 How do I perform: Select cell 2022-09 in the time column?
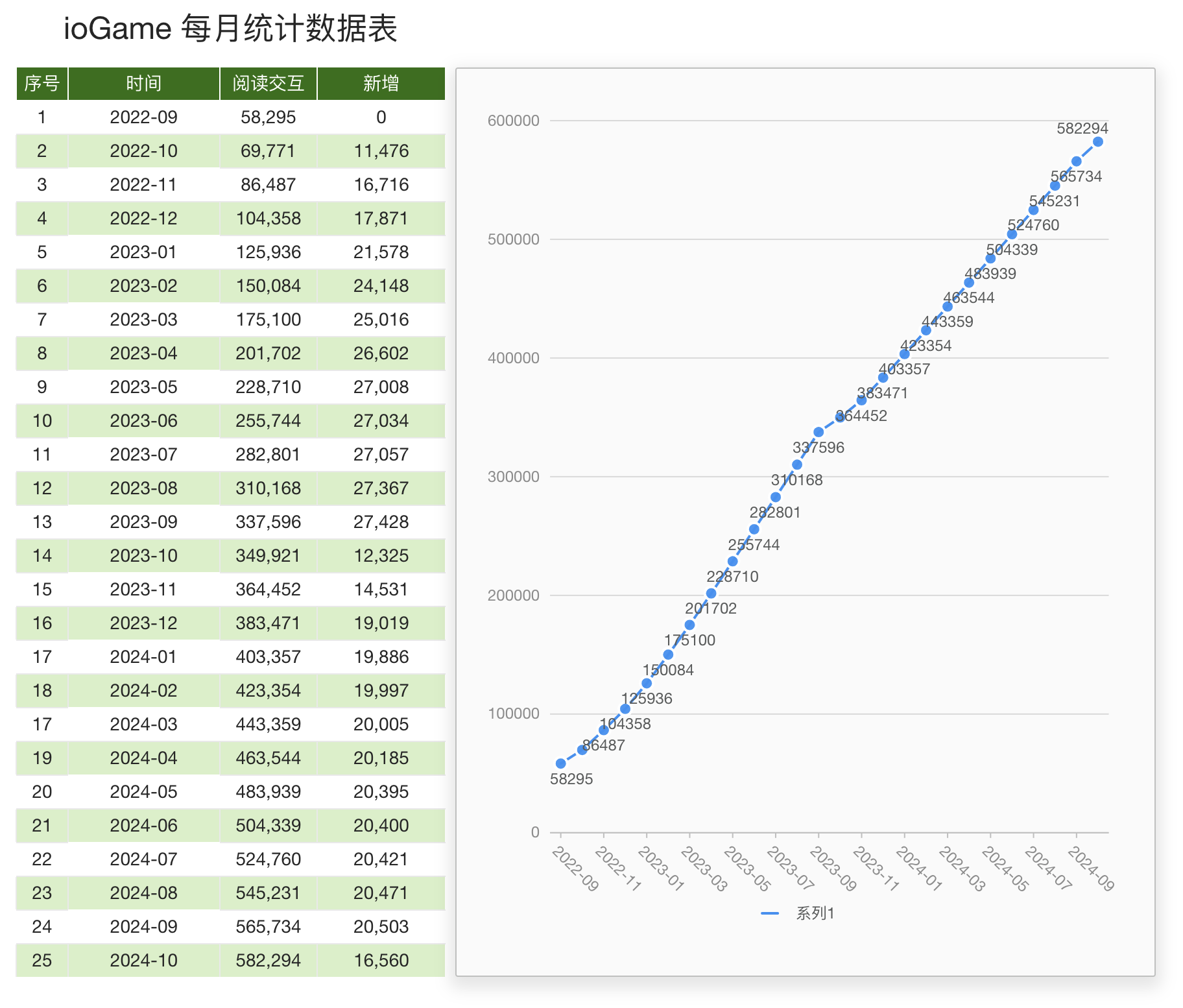144,117
